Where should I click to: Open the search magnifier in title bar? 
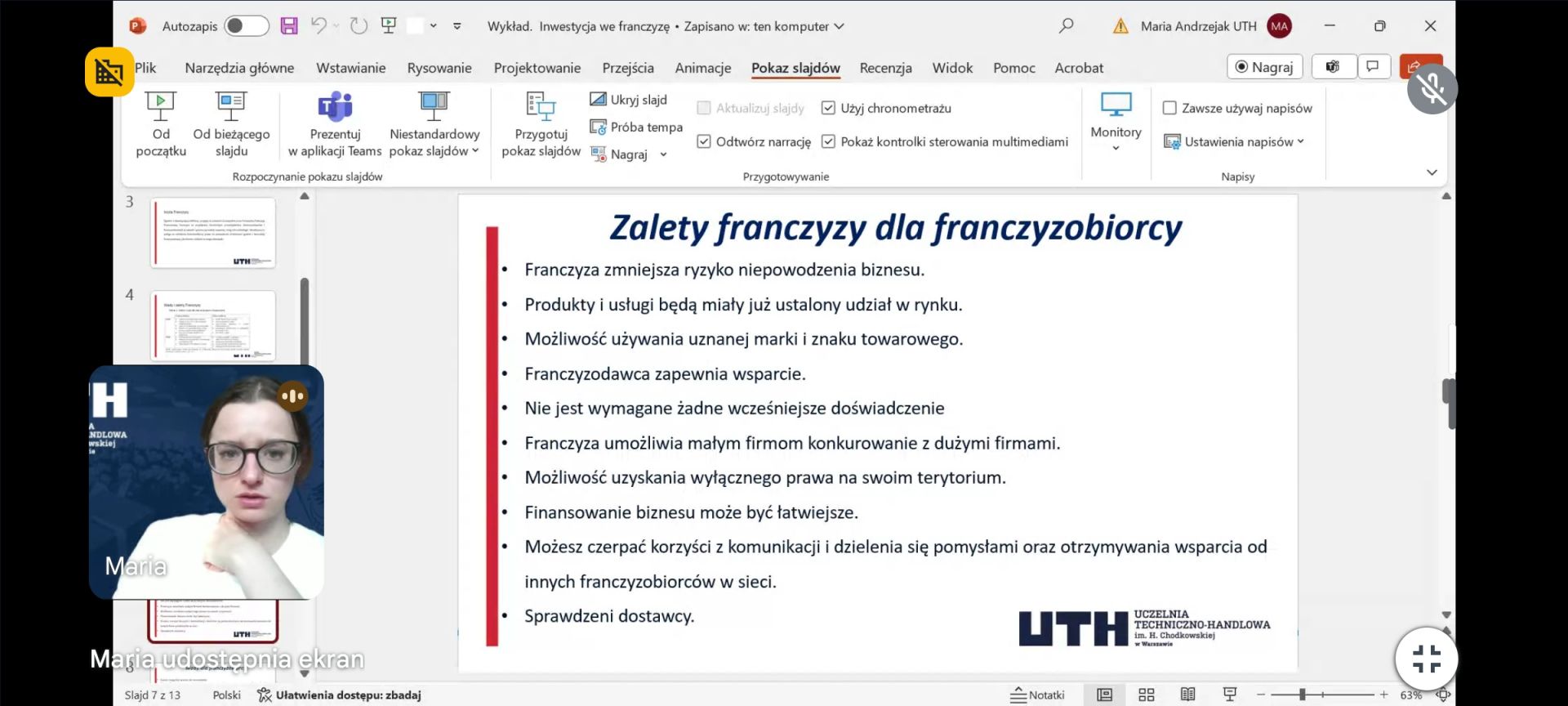(1066, 26)
